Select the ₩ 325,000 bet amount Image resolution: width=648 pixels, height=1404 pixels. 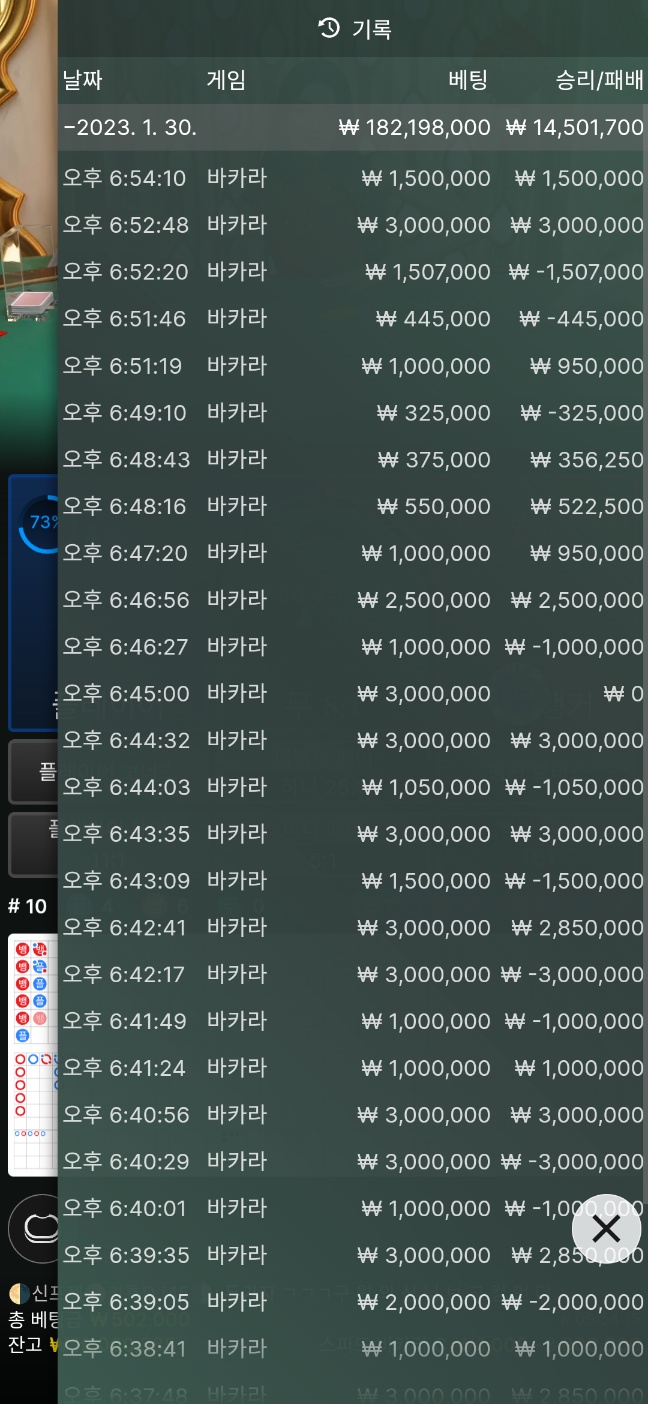(x=434, y=412)
